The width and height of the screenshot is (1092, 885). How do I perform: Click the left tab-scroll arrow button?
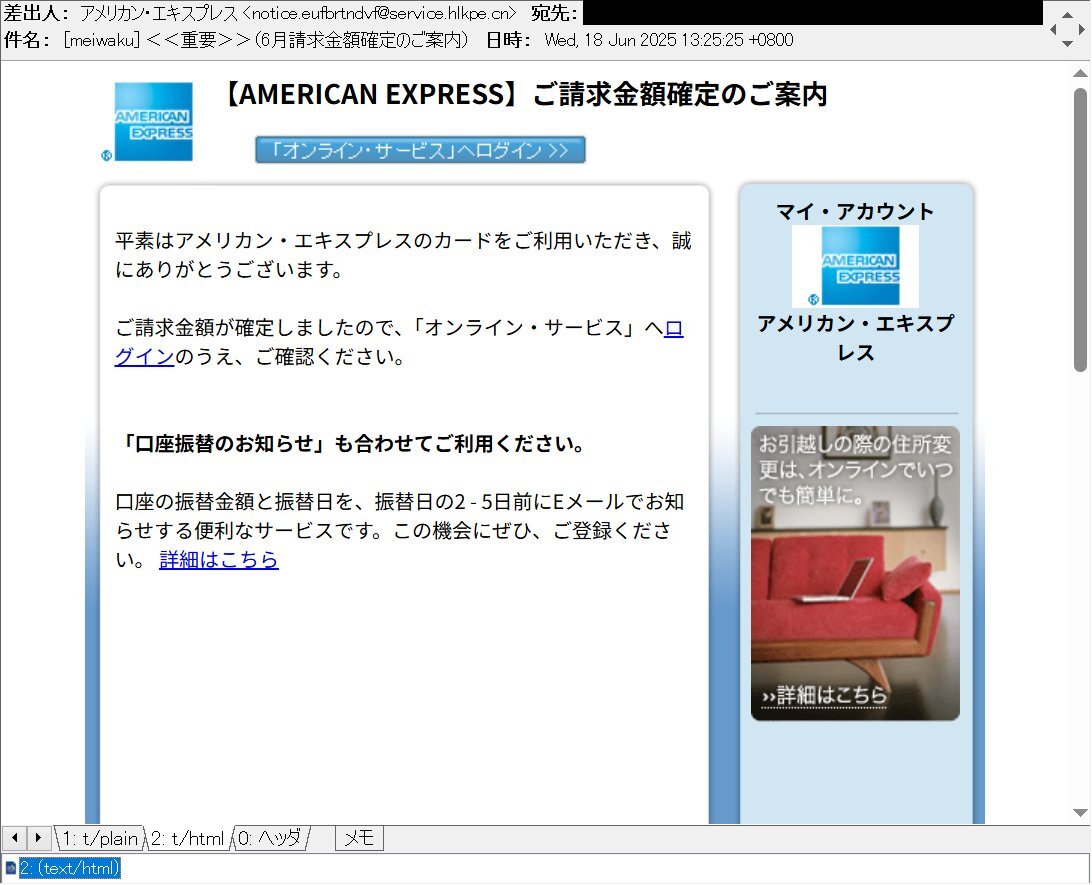(15, 838)
